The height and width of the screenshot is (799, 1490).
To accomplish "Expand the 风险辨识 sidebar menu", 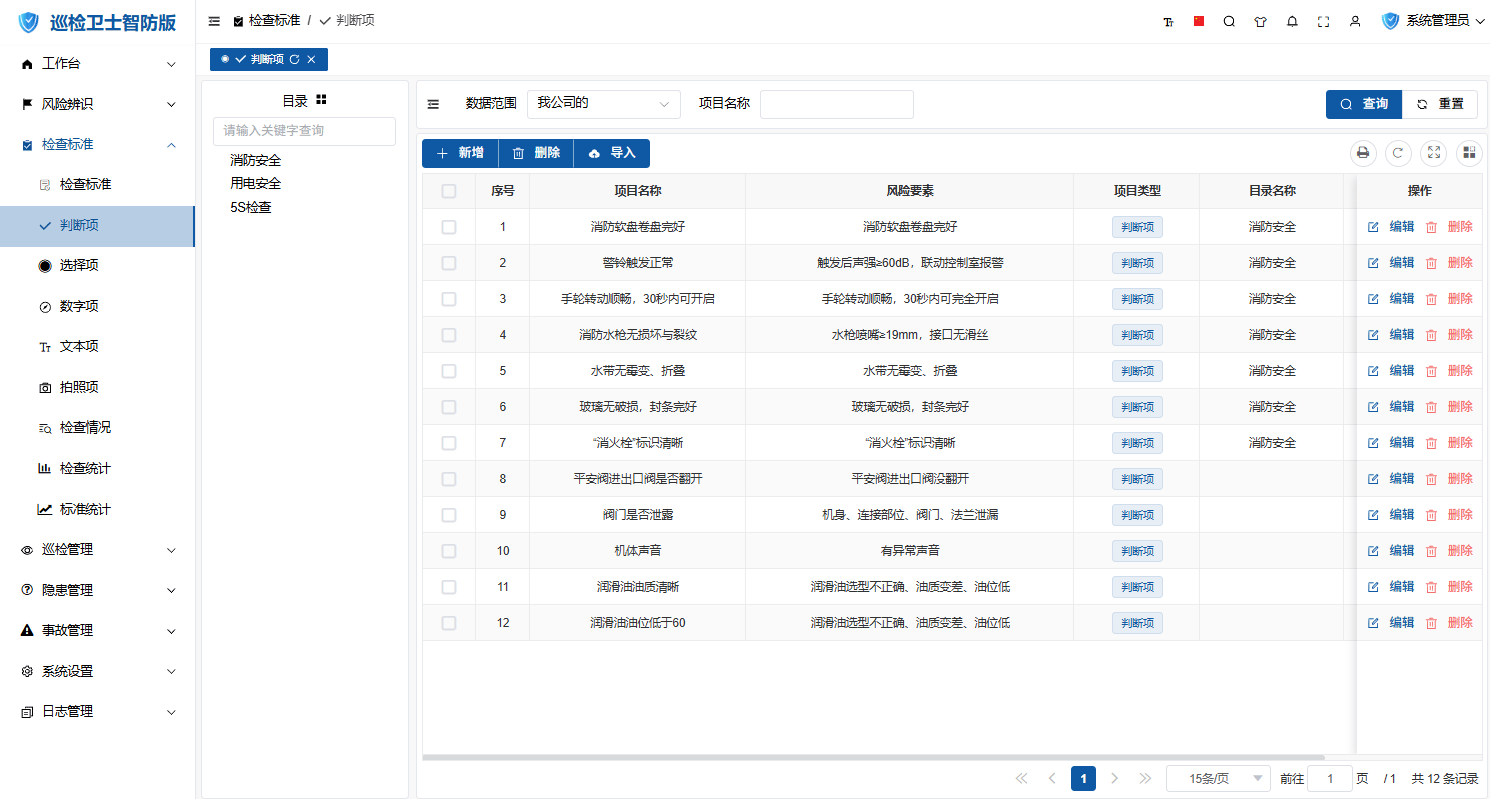I will tap(97, 104).
